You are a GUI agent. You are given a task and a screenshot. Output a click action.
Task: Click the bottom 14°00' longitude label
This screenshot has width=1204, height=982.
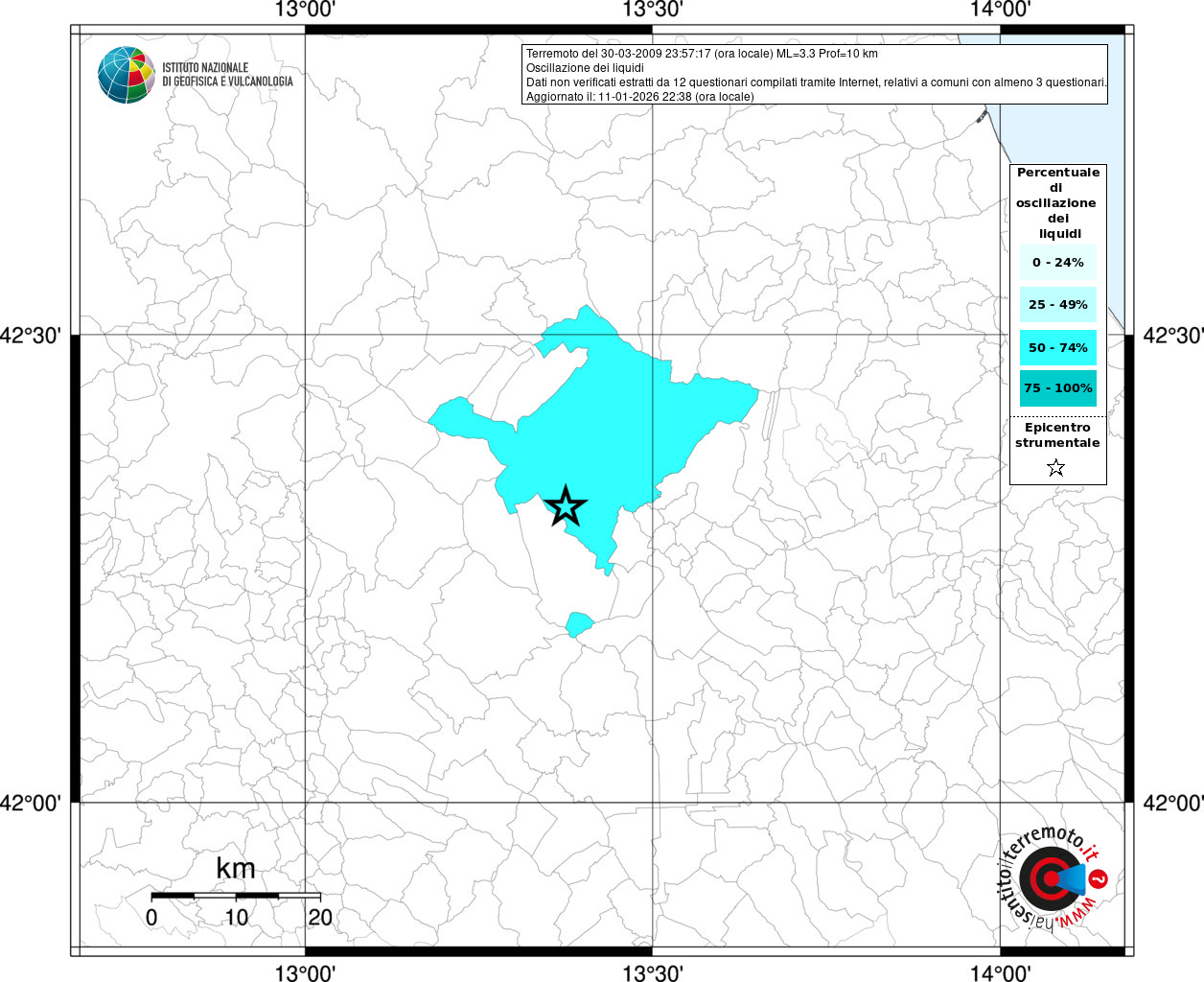coord(1000,973)
